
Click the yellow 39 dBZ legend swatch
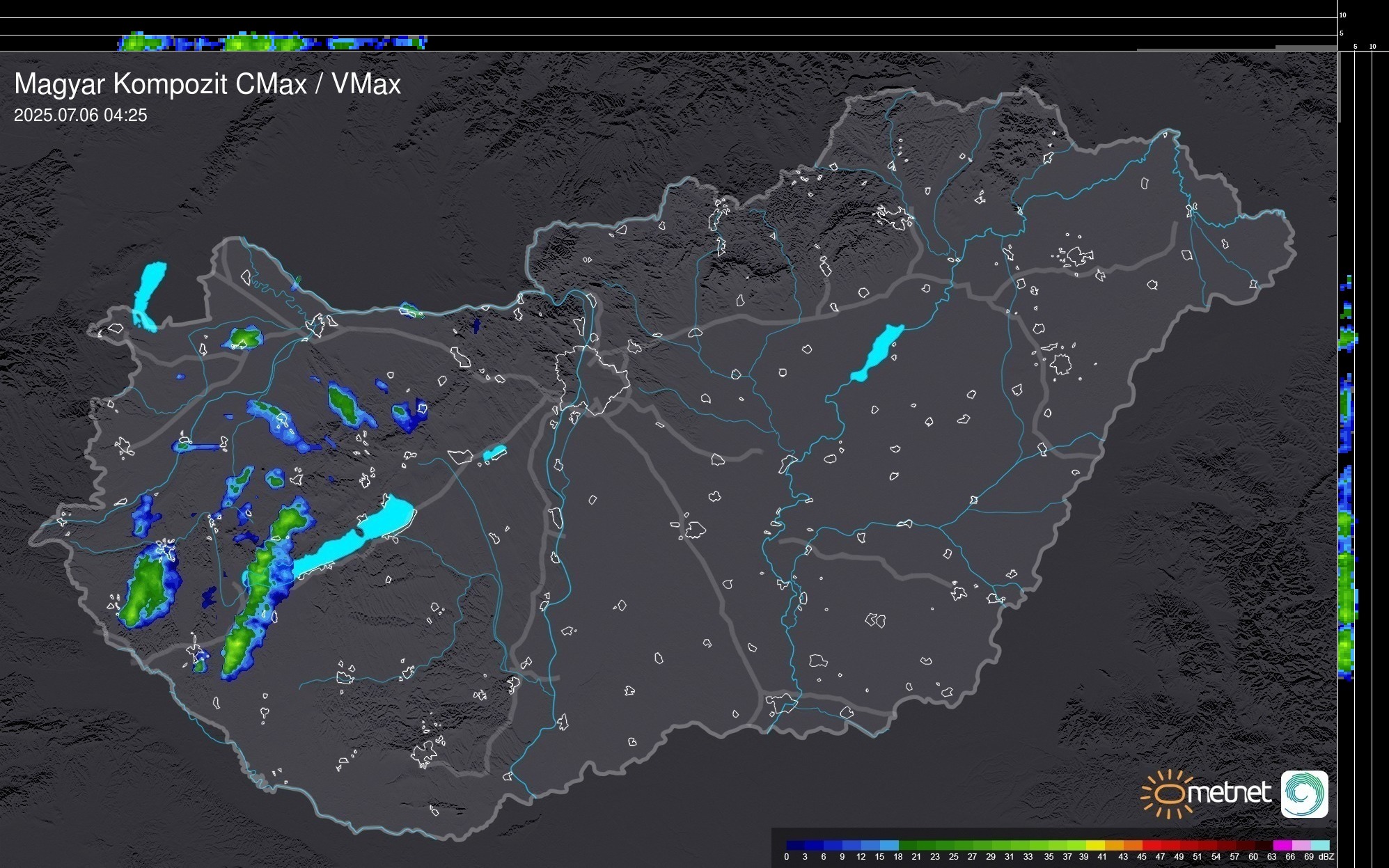[x=1094, y=845]
